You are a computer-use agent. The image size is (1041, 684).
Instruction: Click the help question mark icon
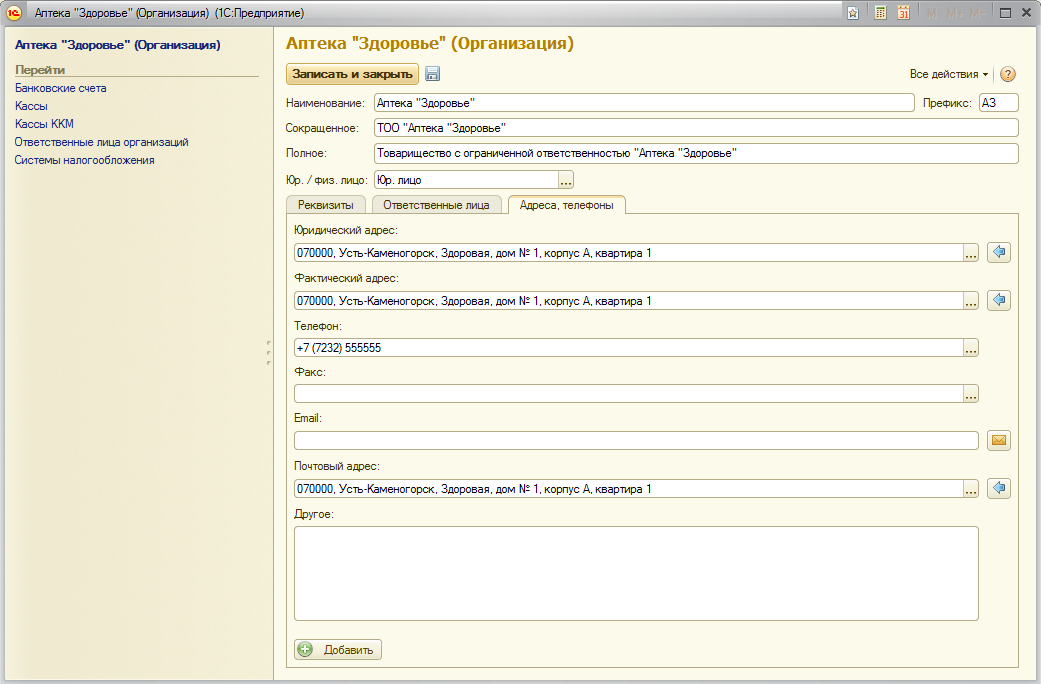(x=1008, y=74)
